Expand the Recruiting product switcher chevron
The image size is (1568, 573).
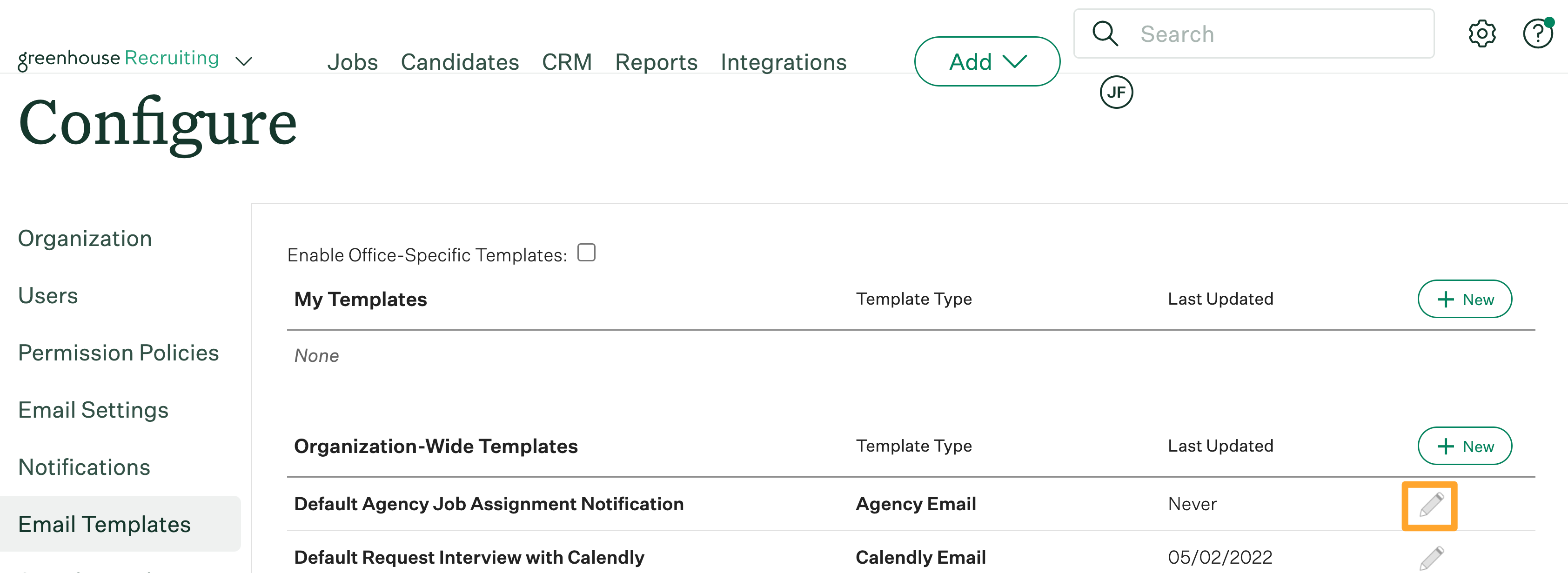[243, 61]
